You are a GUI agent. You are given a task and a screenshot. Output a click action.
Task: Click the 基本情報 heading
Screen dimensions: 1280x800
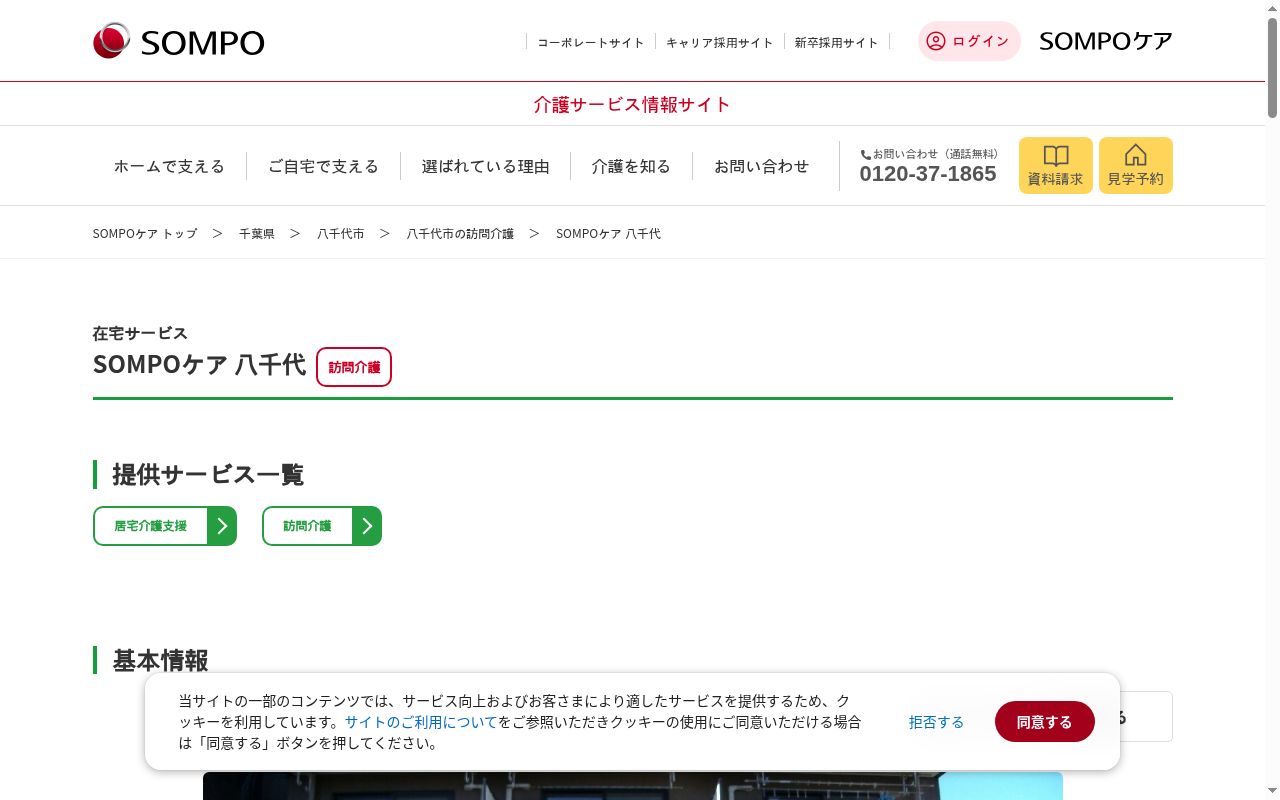(x=160, y=660)
